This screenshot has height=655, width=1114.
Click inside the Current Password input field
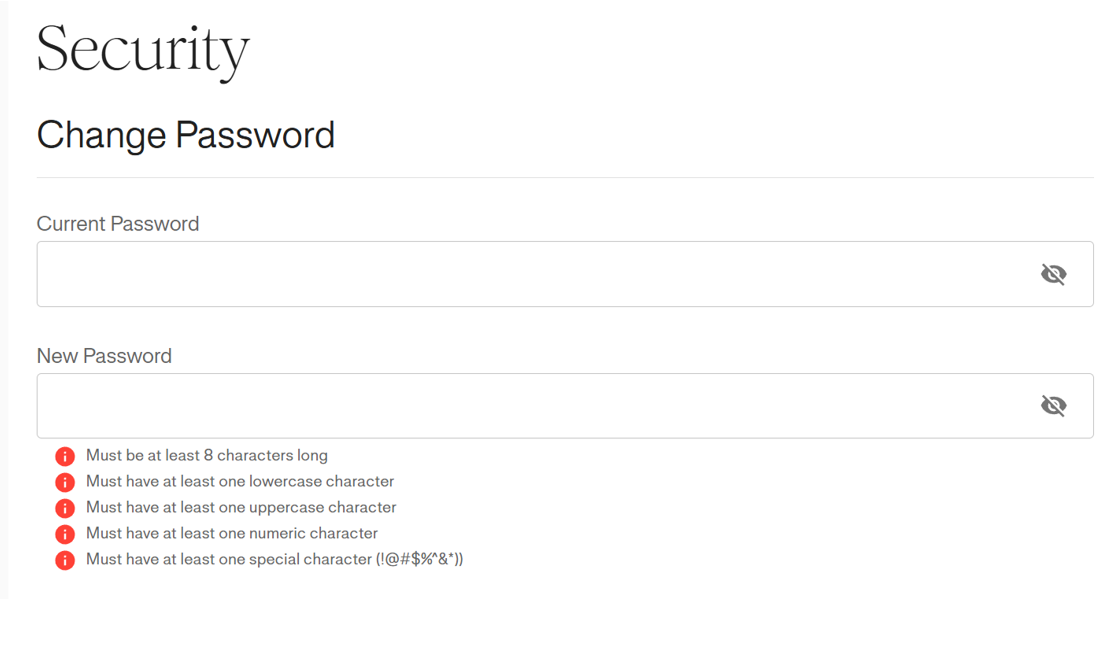coord(500,273)
